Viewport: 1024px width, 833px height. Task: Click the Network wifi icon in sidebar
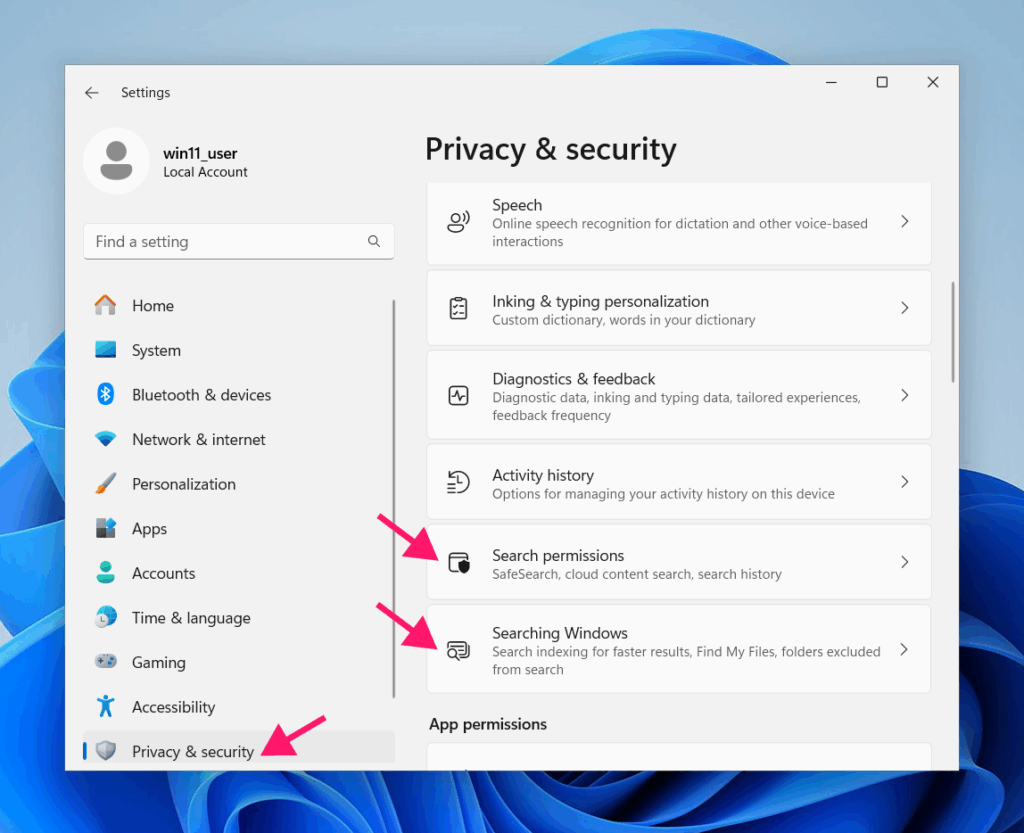click(105, 439)
